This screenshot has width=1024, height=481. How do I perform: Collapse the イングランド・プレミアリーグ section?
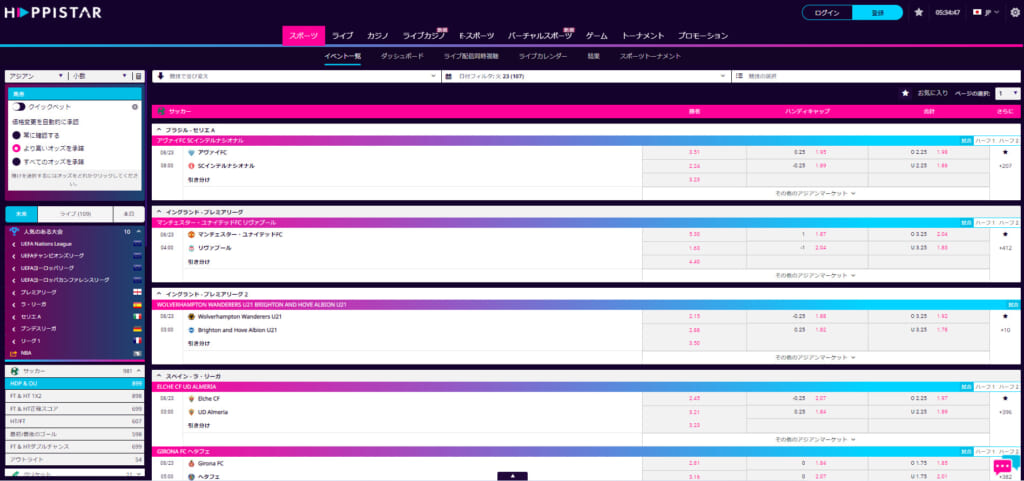pyautogui.click(x=159, y=212)
